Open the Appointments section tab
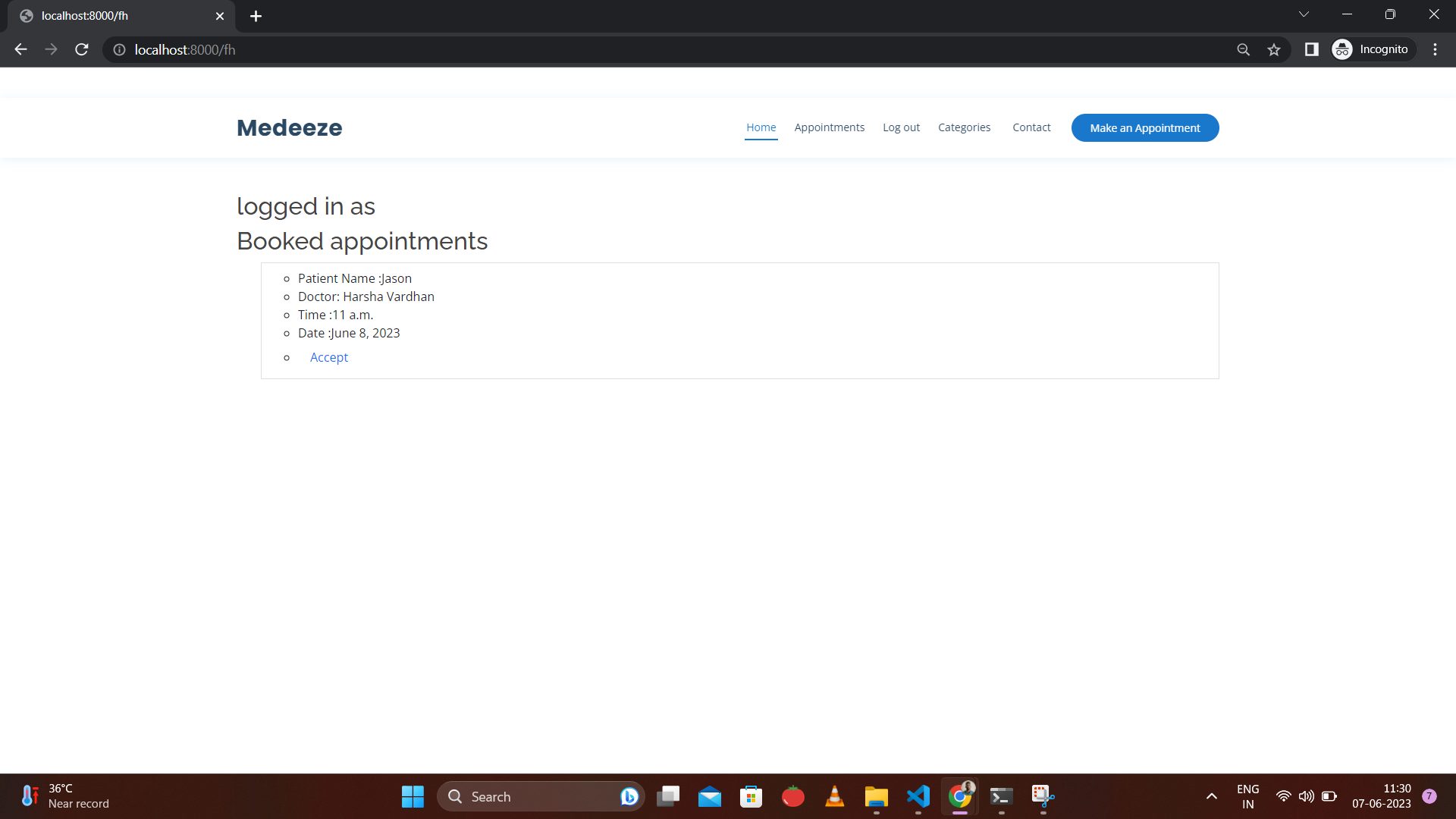This screenshot has width=1456, height=819. pos(829,127)
